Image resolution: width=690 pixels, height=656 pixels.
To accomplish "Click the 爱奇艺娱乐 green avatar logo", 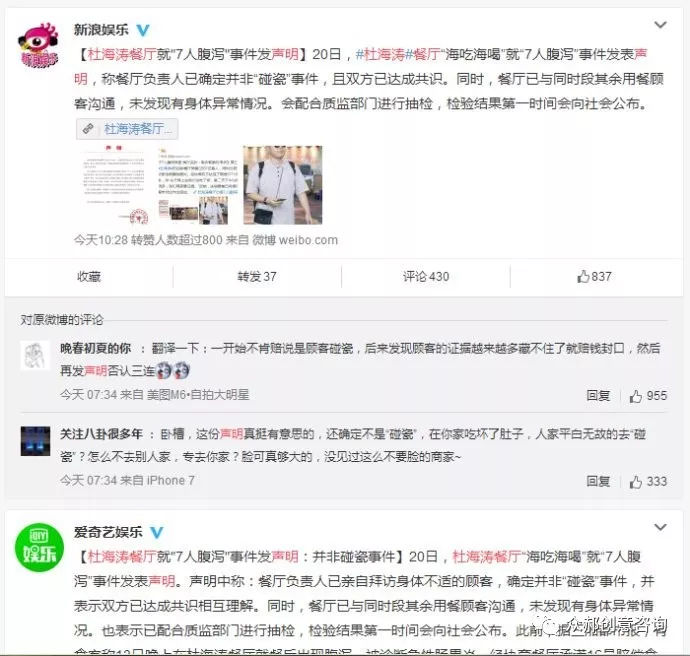I will tap(40, 548).
